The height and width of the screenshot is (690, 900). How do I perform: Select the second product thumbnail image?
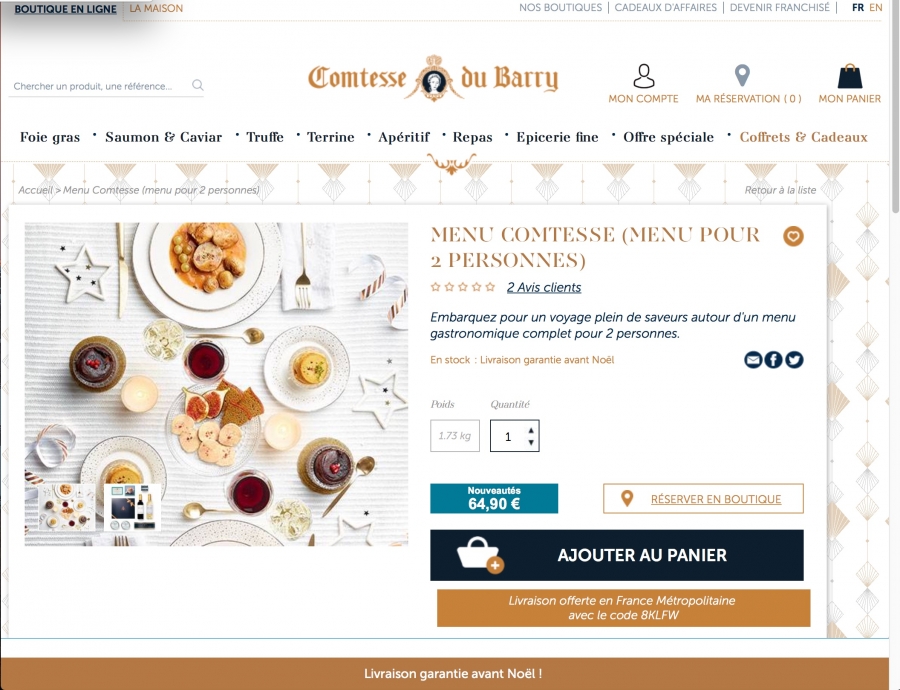pos(133,507)
